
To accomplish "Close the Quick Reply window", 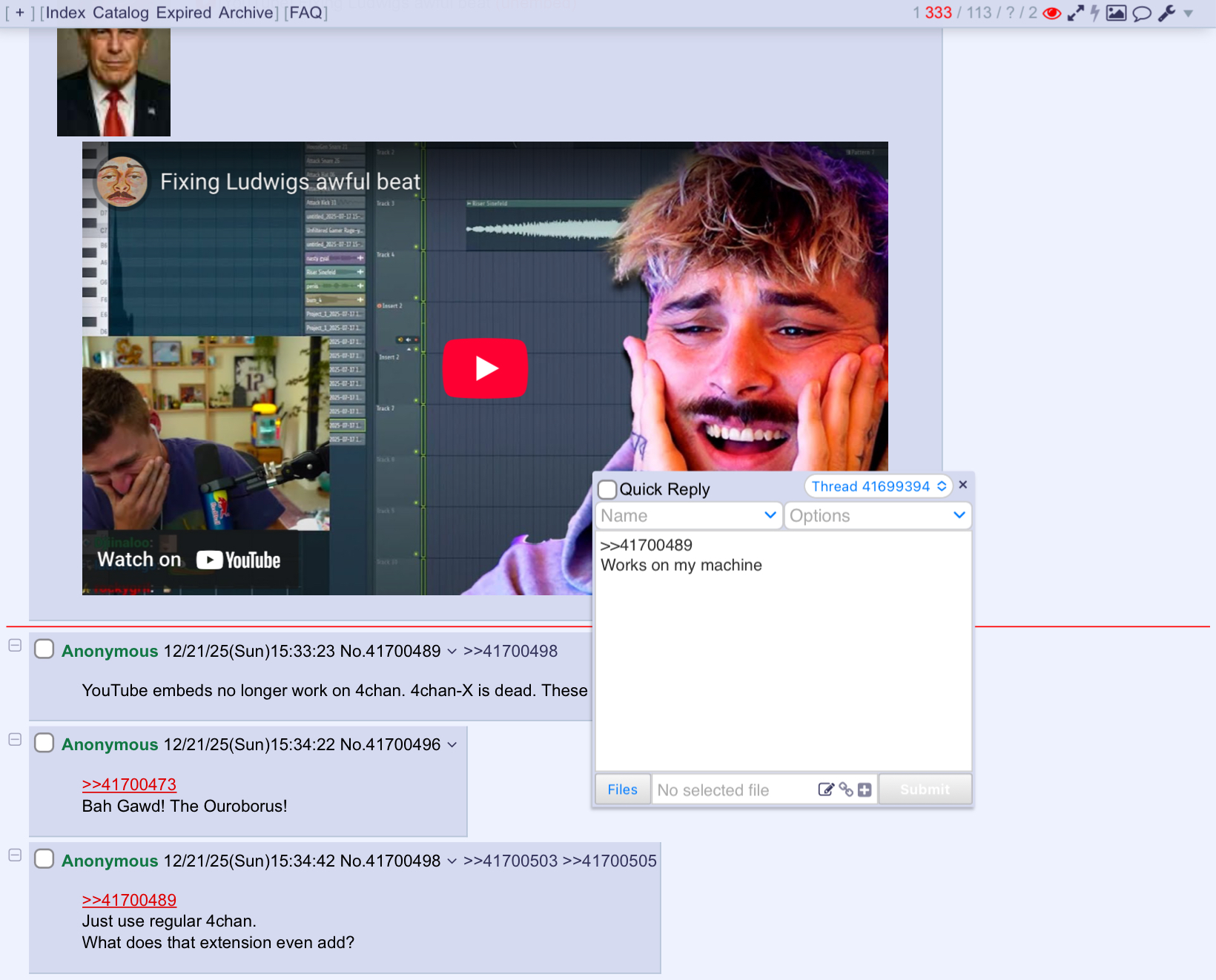I will [963, 485].
